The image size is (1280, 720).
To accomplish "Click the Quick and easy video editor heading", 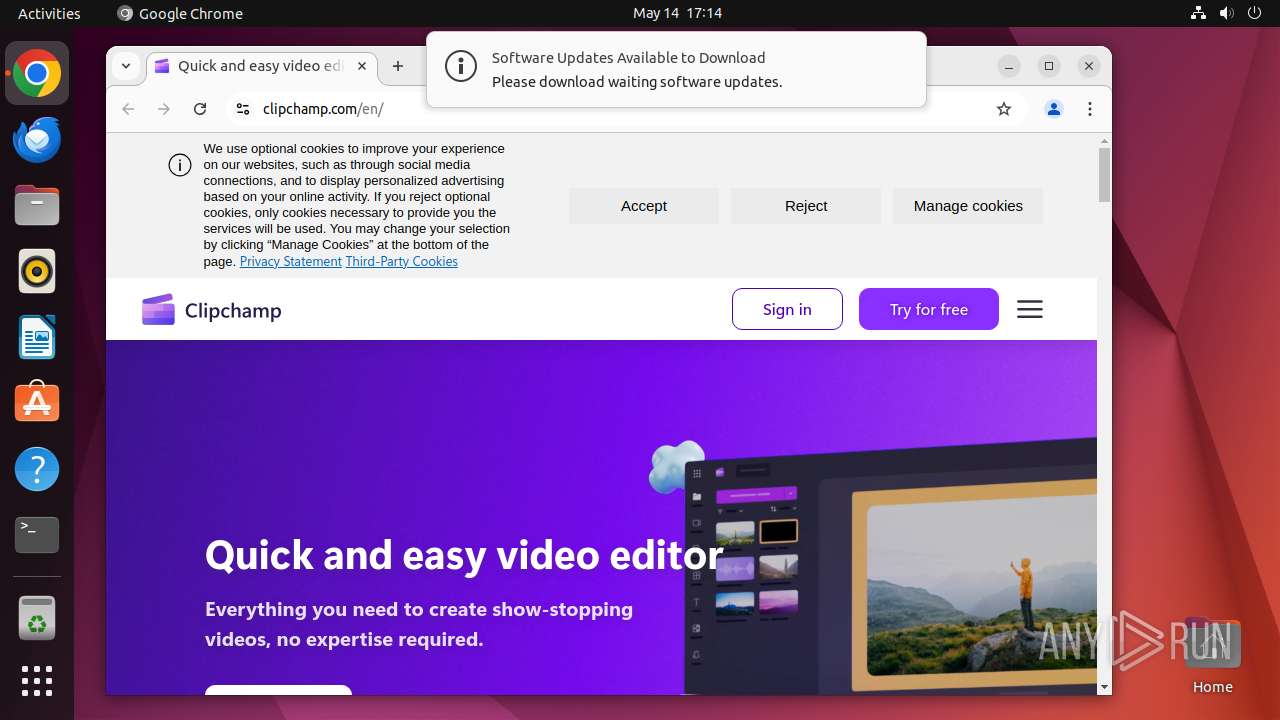I will (464, 555).
